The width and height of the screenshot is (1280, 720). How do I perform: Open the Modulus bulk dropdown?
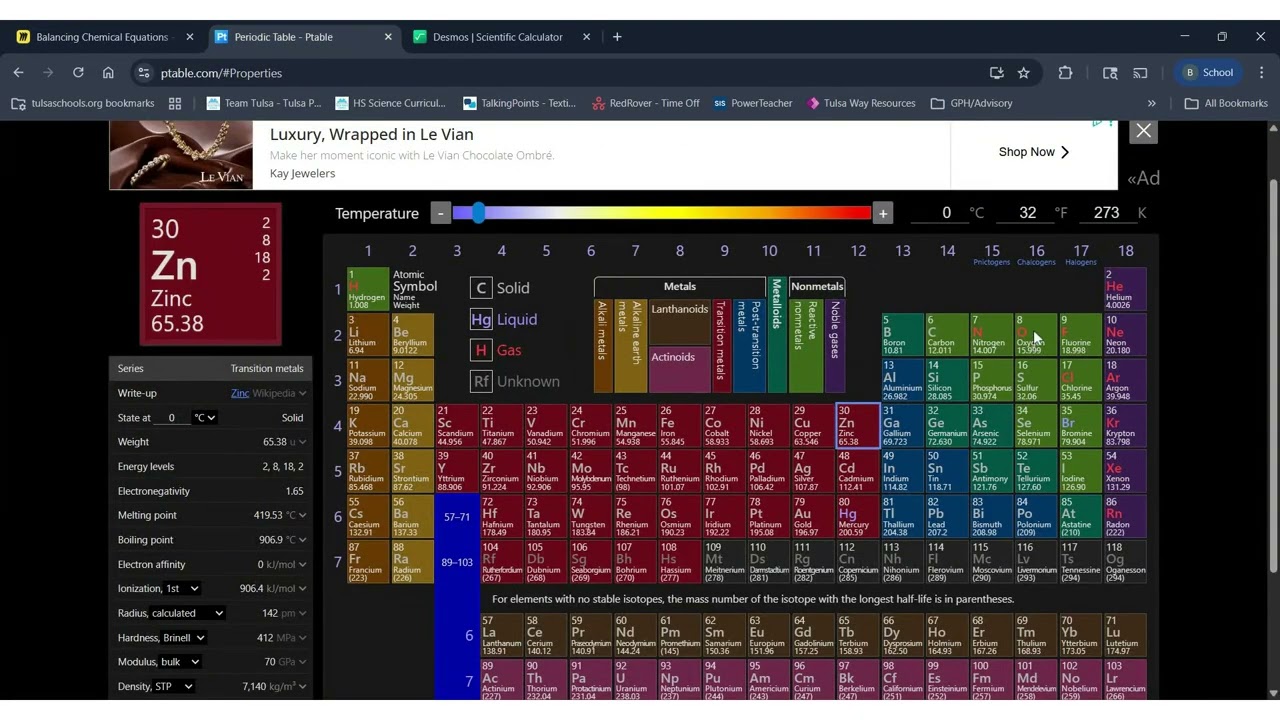(180, 662)
